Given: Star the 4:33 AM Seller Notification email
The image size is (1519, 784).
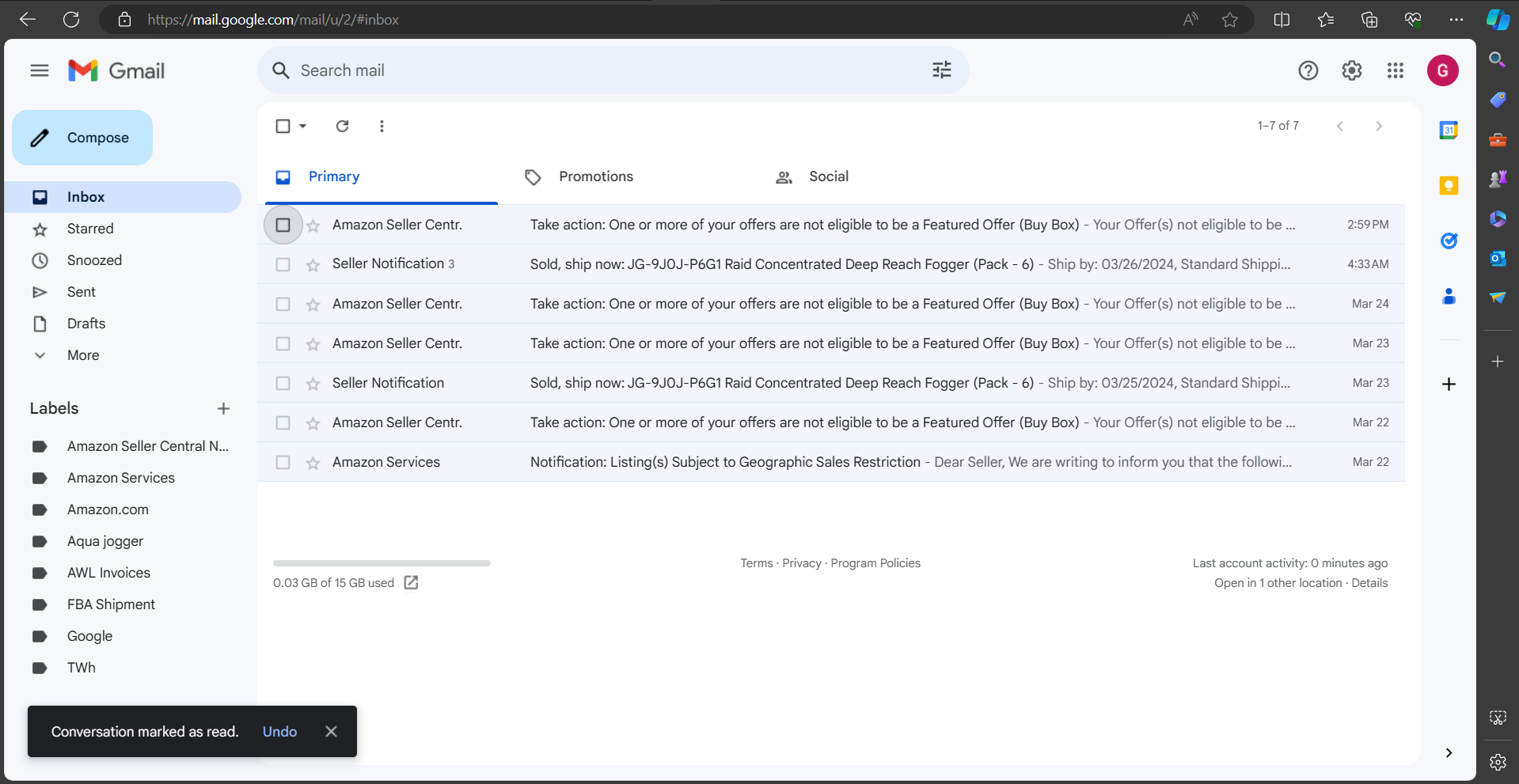Looking at the screenshot, I should tap(313, 265).
